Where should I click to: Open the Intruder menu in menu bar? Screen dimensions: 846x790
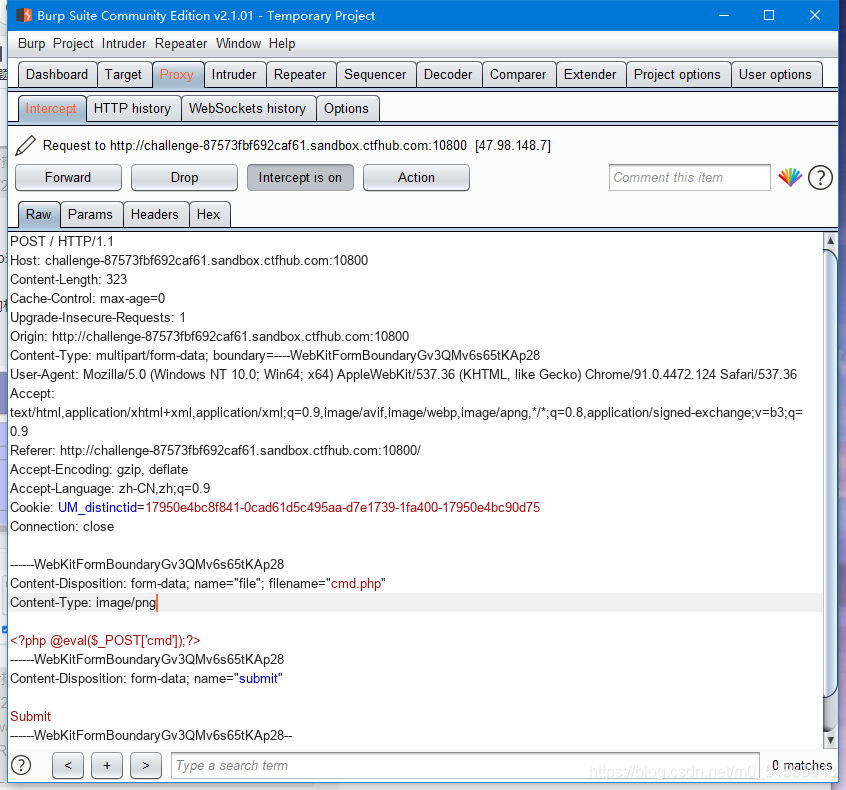(x=124, y=44)
